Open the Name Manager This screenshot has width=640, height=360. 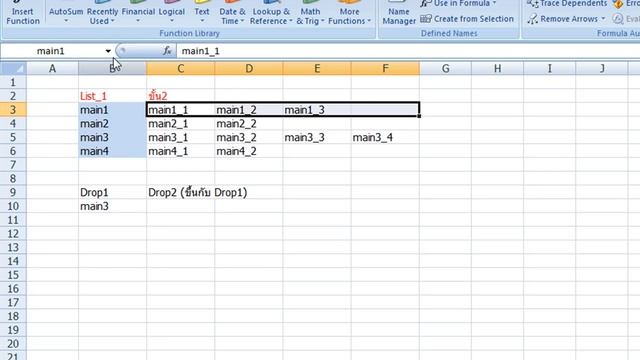click(399, 13)
